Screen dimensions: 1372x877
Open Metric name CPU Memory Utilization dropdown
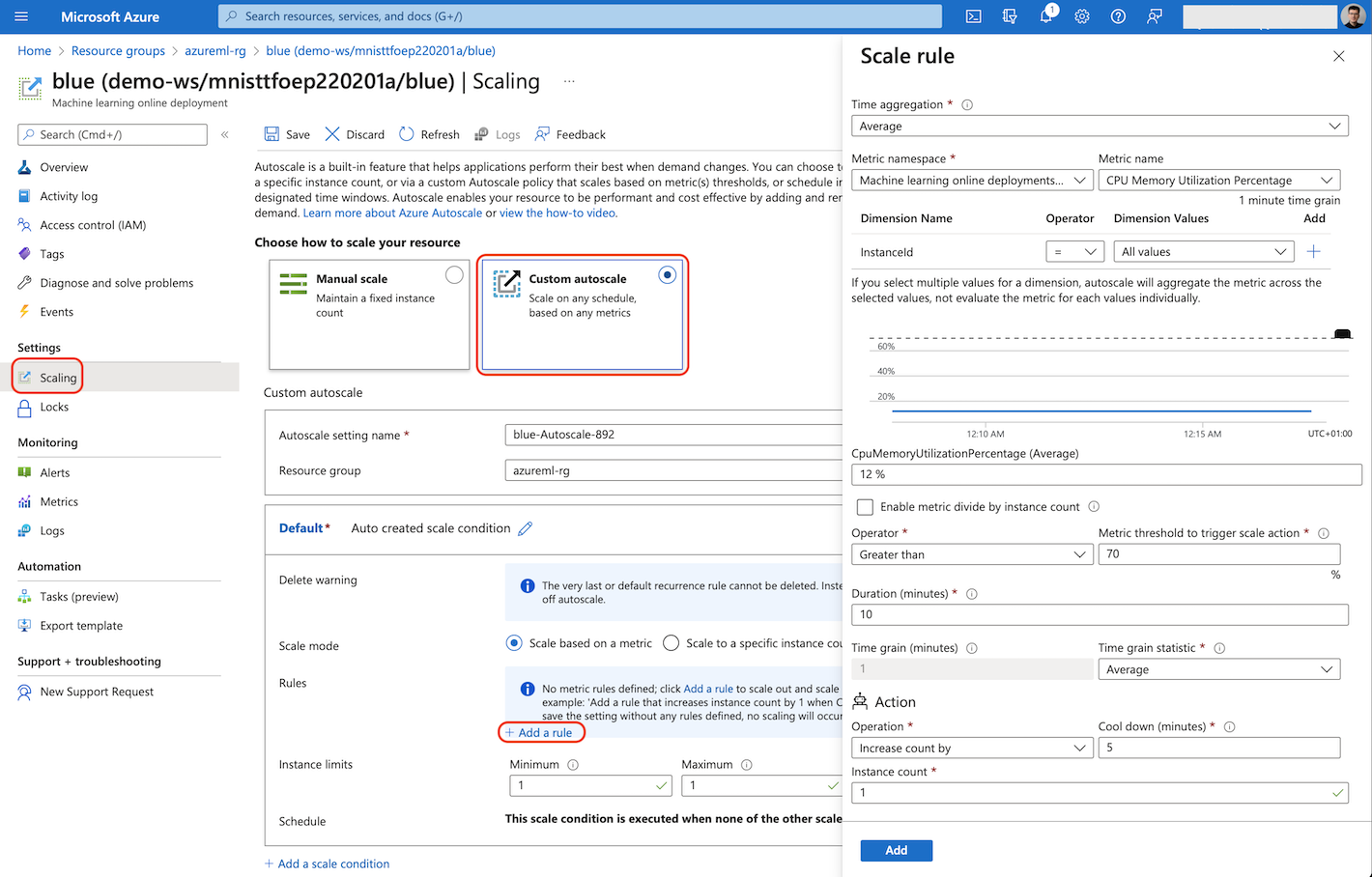1219,181
